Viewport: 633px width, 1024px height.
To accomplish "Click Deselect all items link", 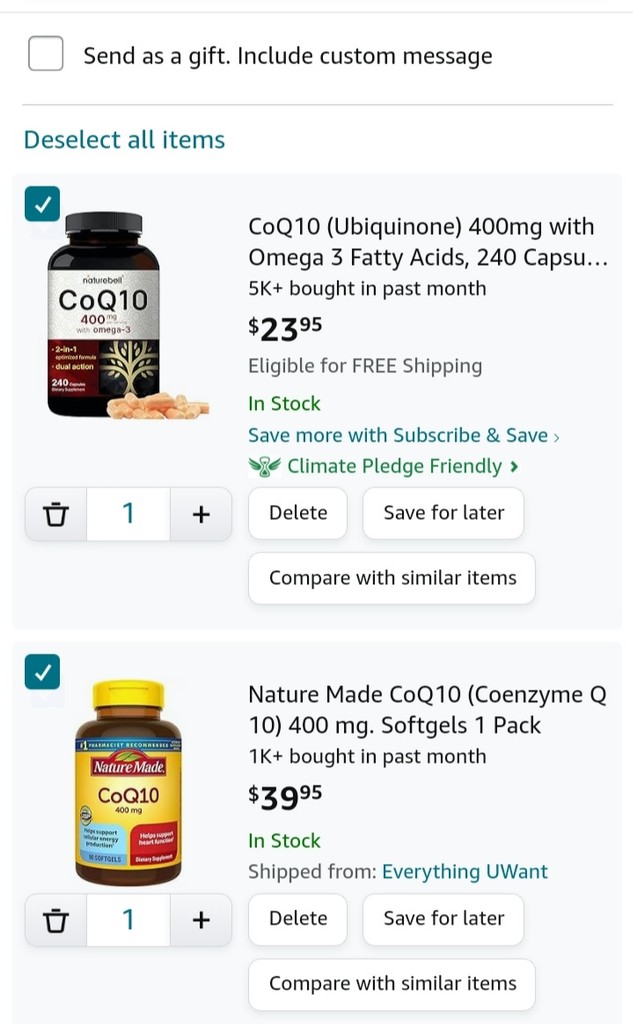I will [x=124, y=140].
